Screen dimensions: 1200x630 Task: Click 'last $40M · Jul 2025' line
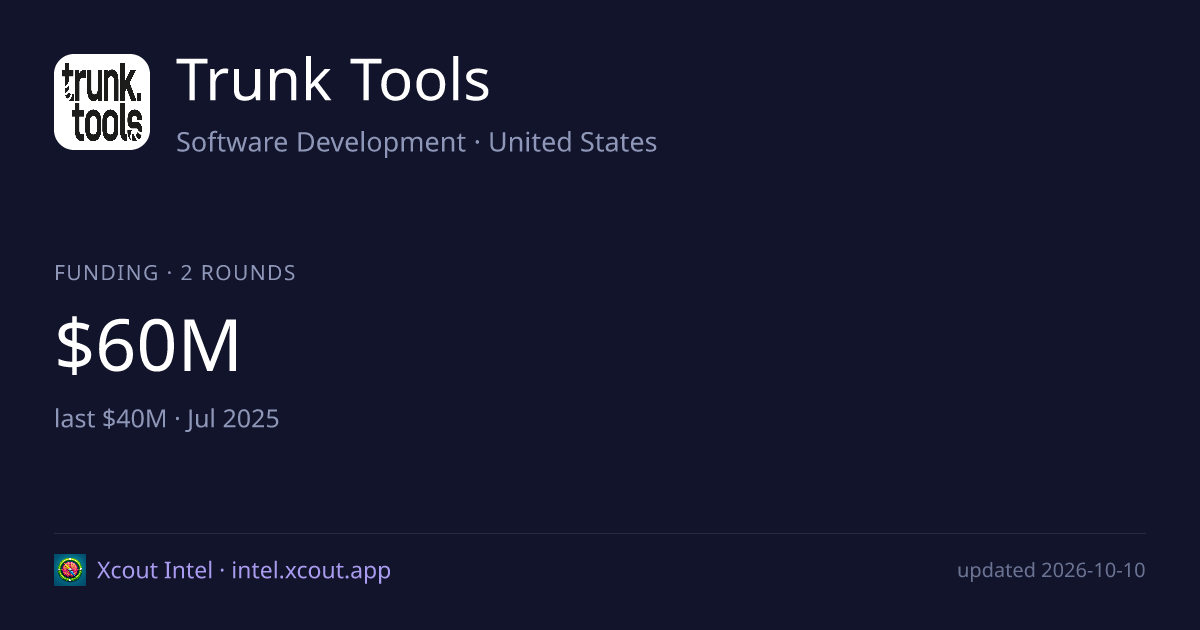[167, 418]
